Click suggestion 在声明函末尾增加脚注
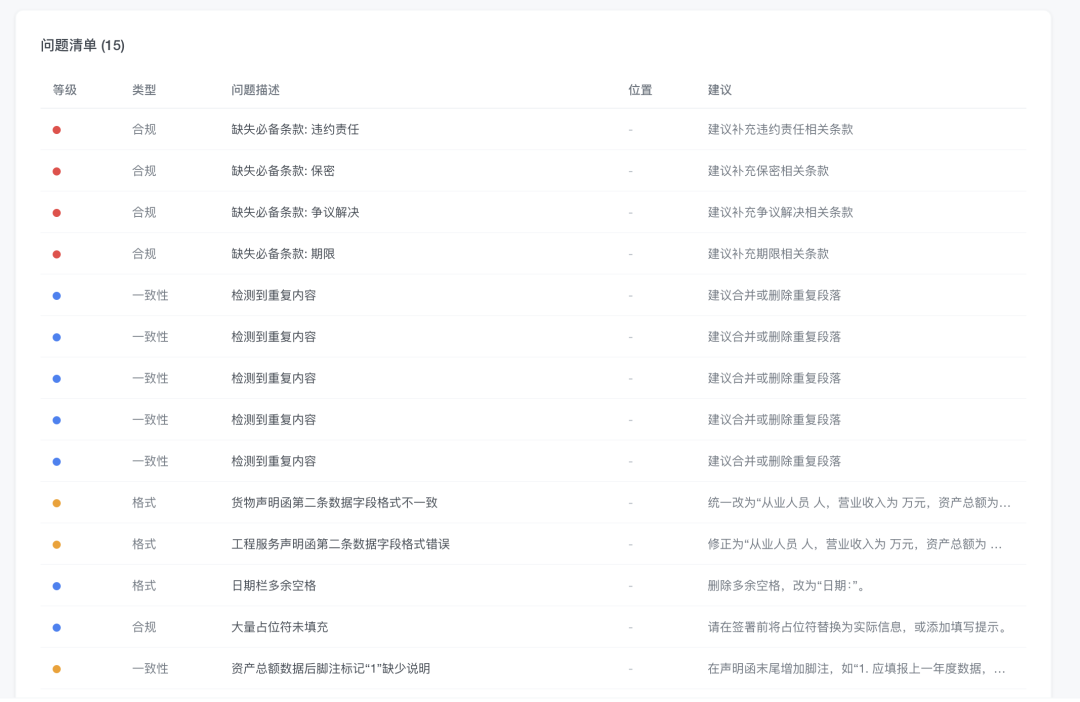This screenshot has width=1080, height=702. 856,668
